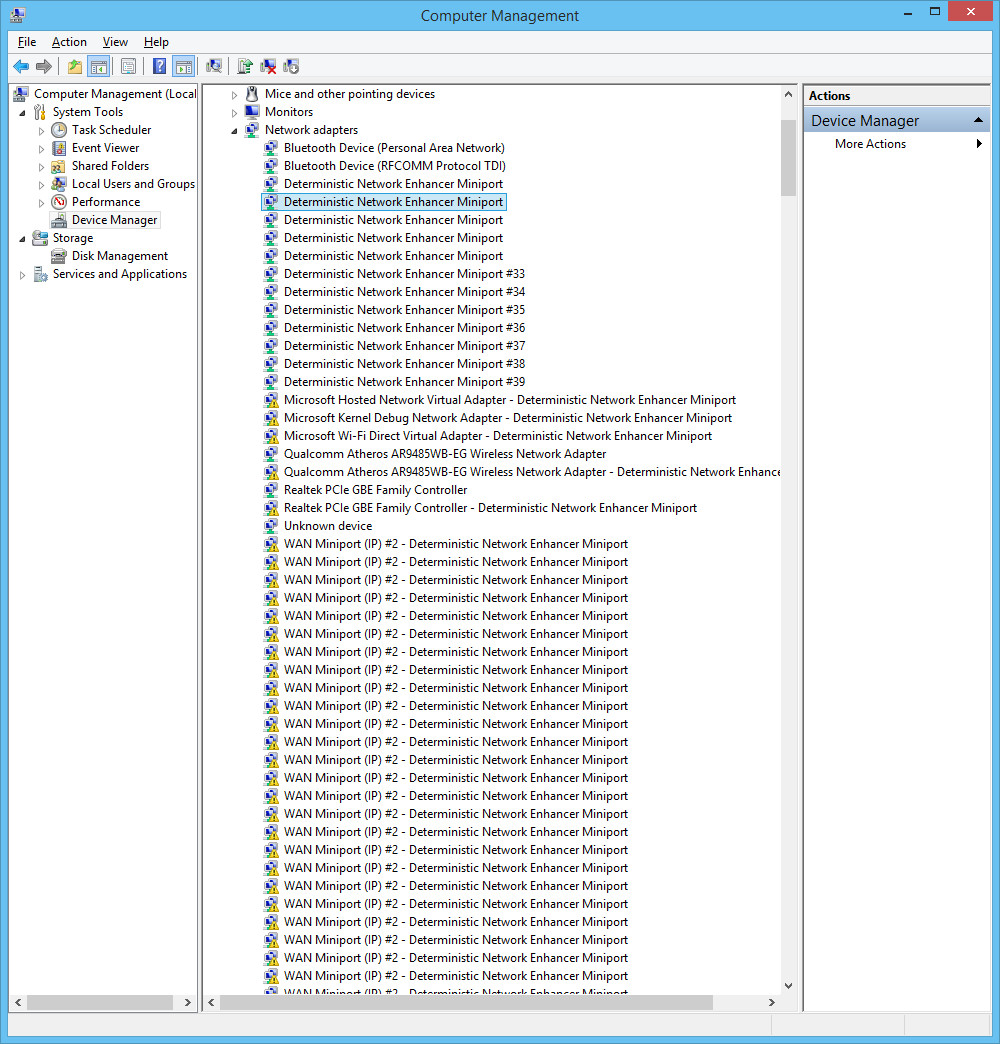Select Bluetooth Device (RFCOMM Protocol TDI)
1000x1044 pixels.
tap(395, 166)
